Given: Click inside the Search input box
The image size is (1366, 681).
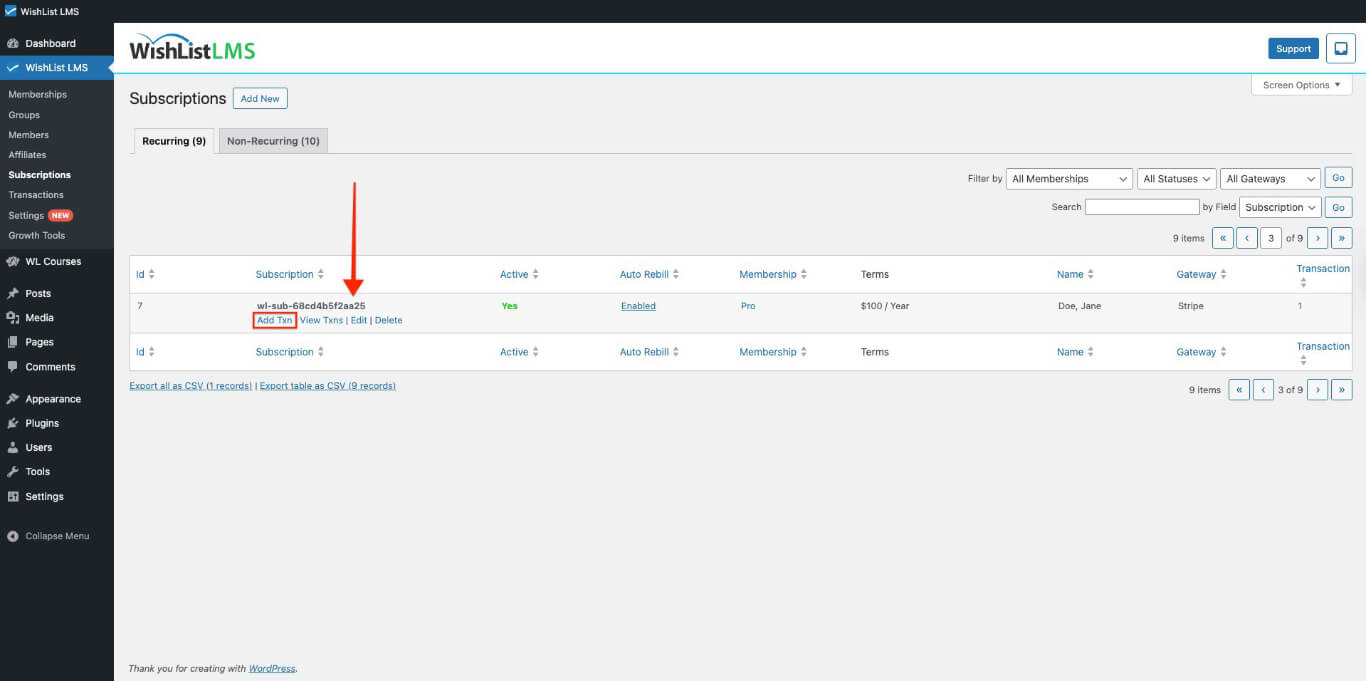Looking at the screenshot, I should pyautogui.click(x=1142, y=207).
